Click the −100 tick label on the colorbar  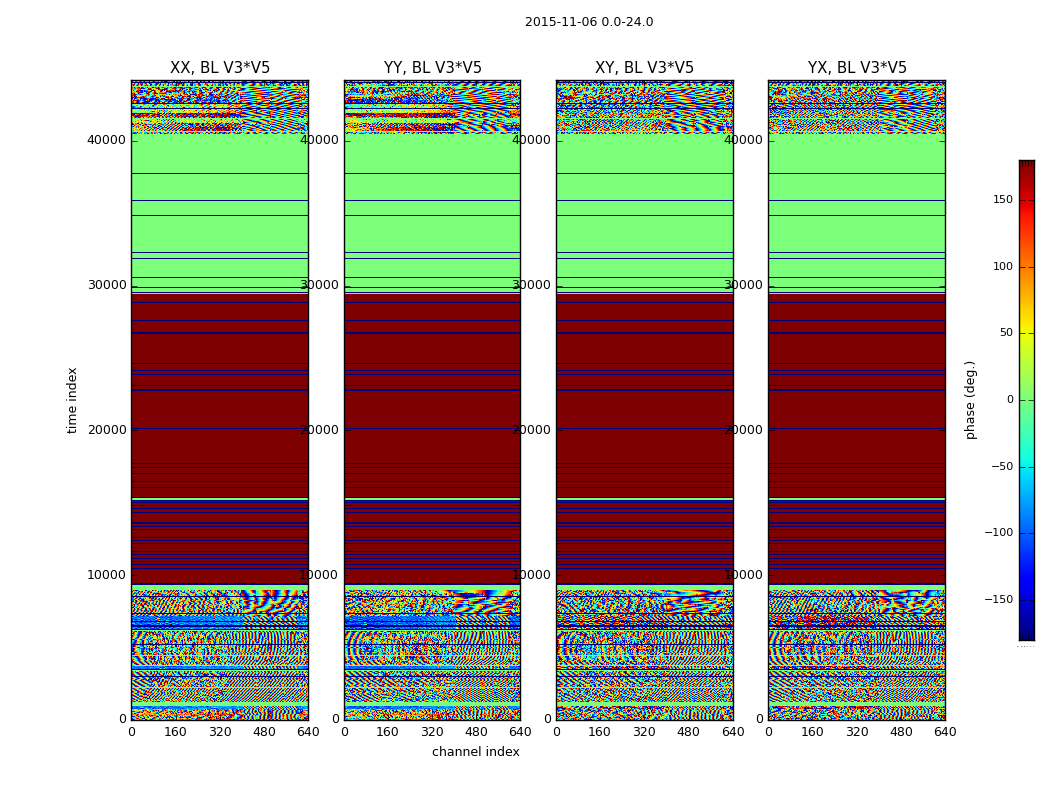click(999, 532)
